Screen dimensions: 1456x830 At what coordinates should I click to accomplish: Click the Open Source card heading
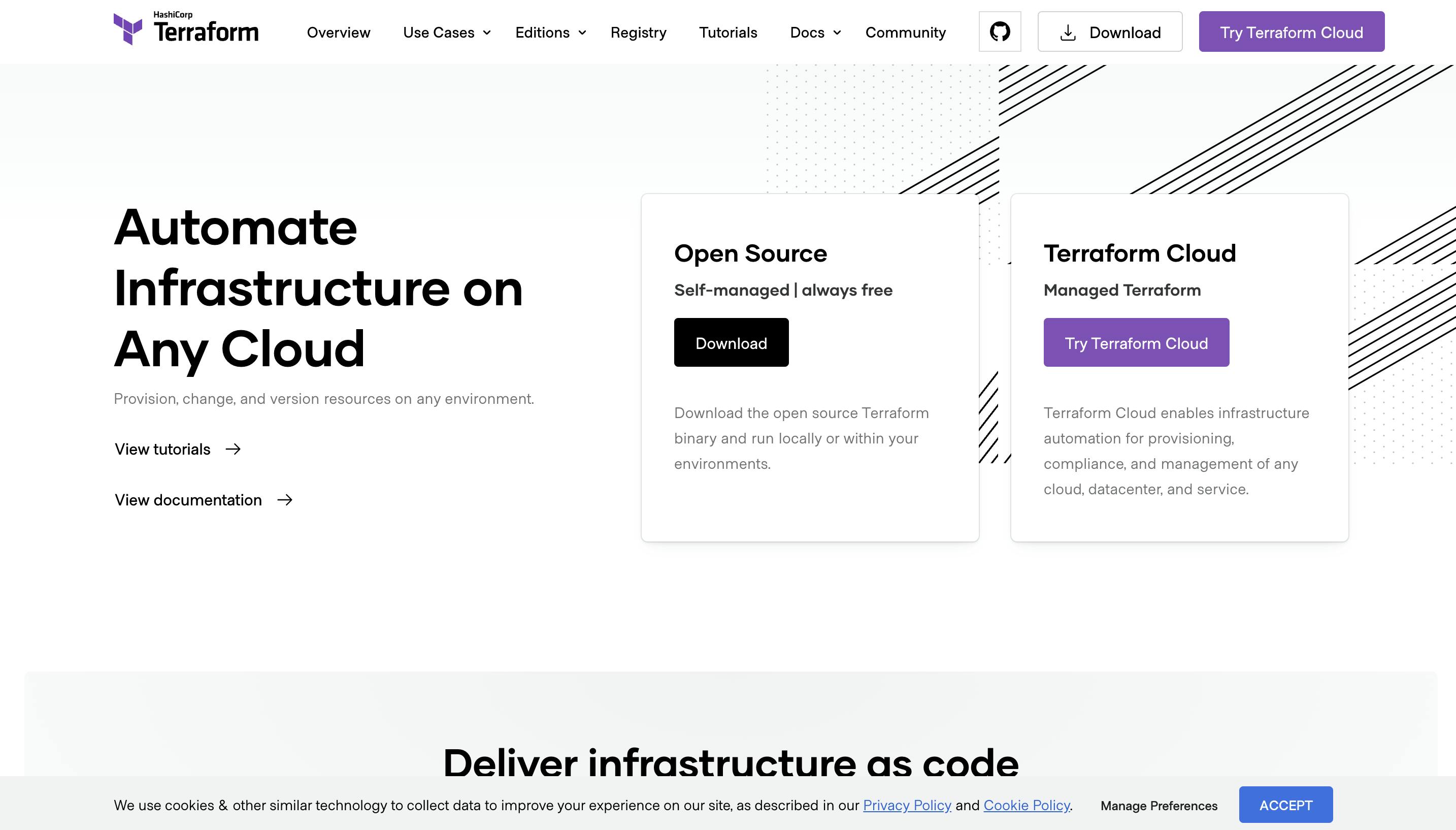(x=750, y=253)
